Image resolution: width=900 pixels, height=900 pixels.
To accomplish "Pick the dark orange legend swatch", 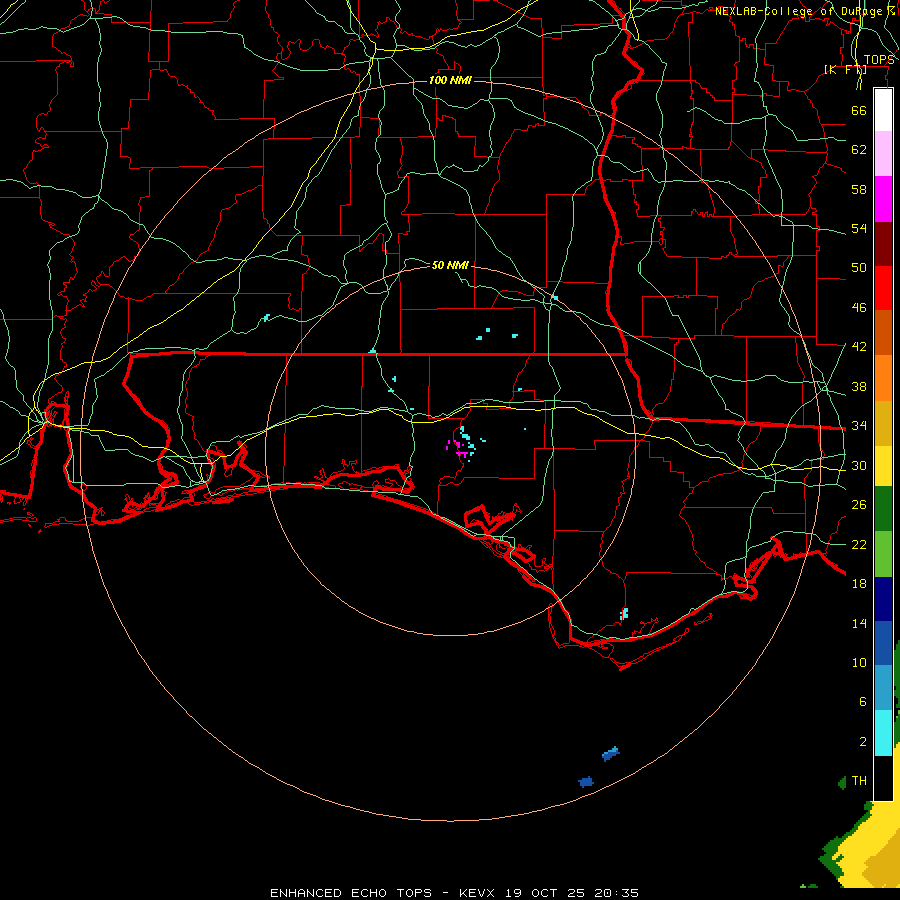I will (883, 333).
